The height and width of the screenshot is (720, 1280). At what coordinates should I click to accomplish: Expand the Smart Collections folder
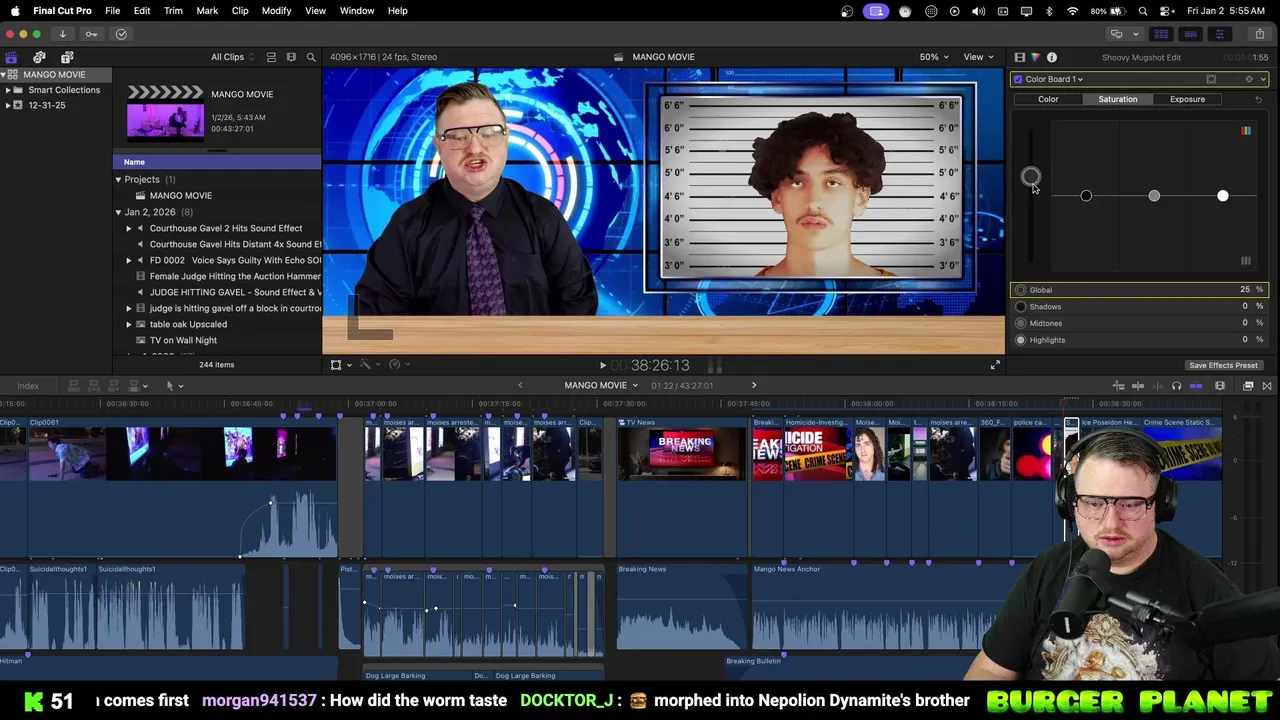point(8,90)
